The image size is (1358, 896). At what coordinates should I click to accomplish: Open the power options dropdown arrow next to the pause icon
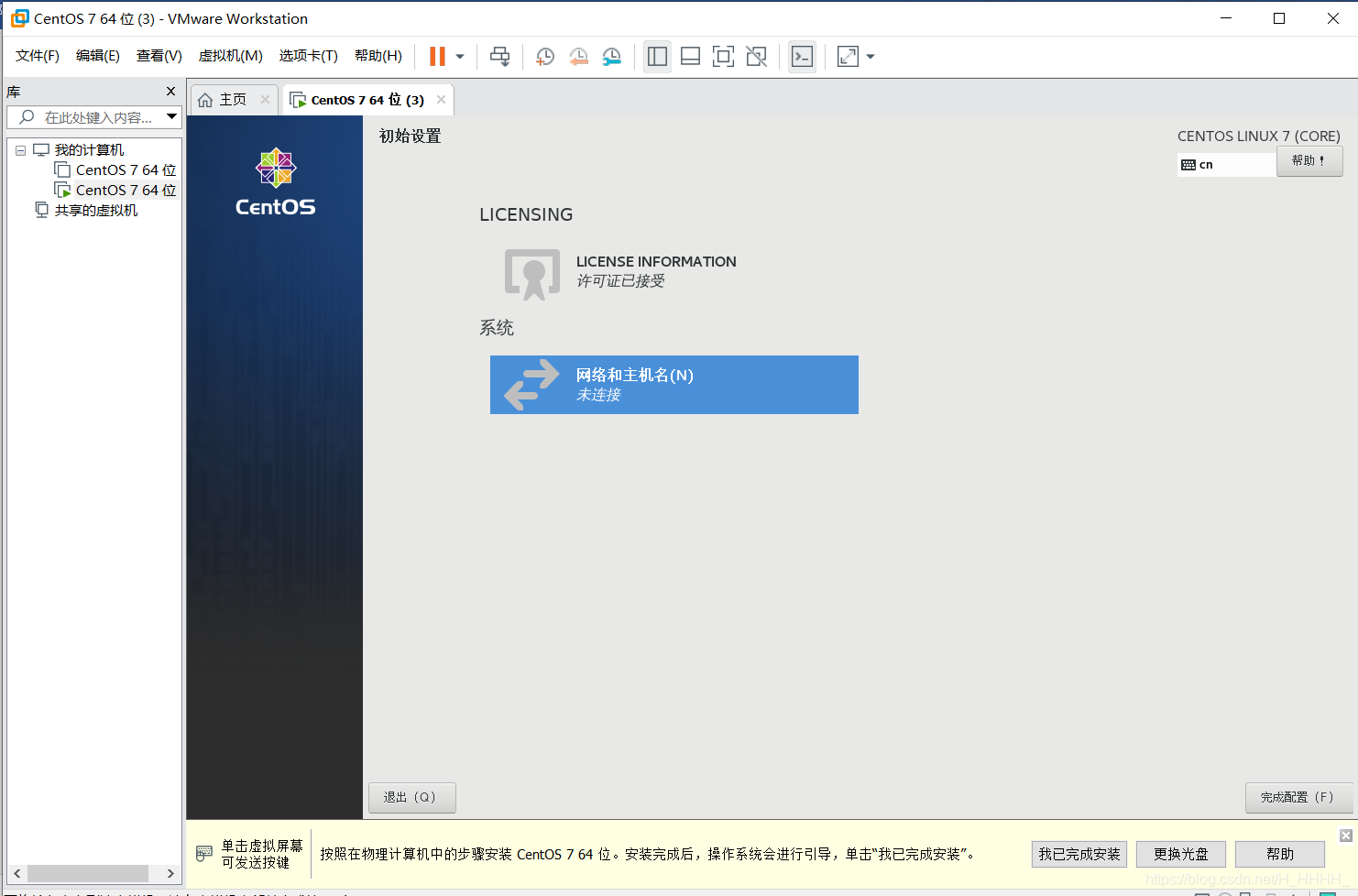click(460, 57)
